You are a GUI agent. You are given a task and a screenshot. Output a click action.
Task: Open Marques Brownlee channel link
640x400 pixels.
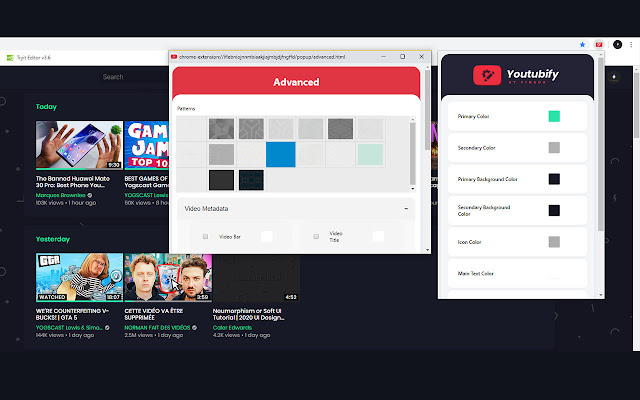[60, 195]
